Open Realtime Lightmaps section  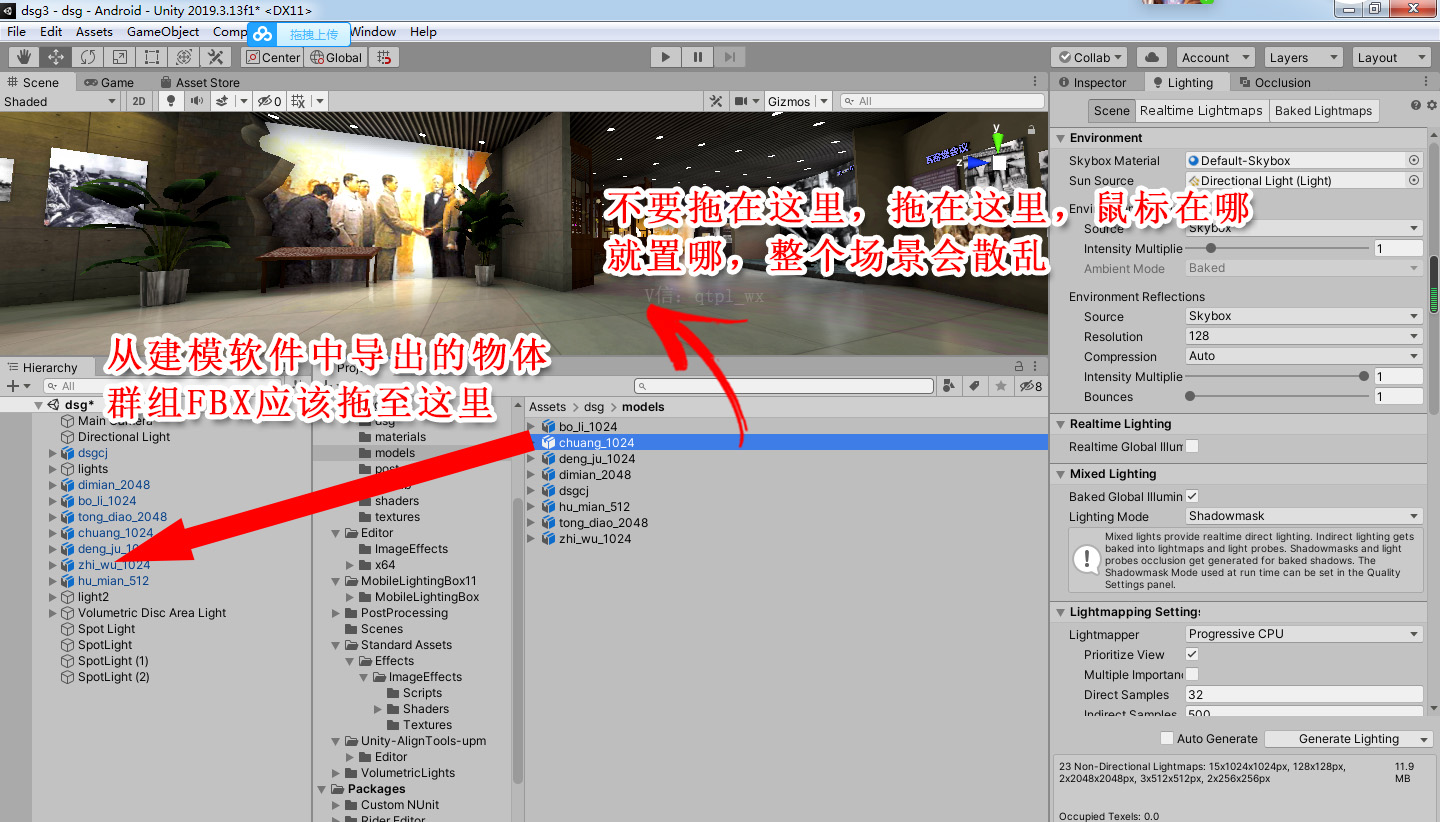coord(1201,111)
